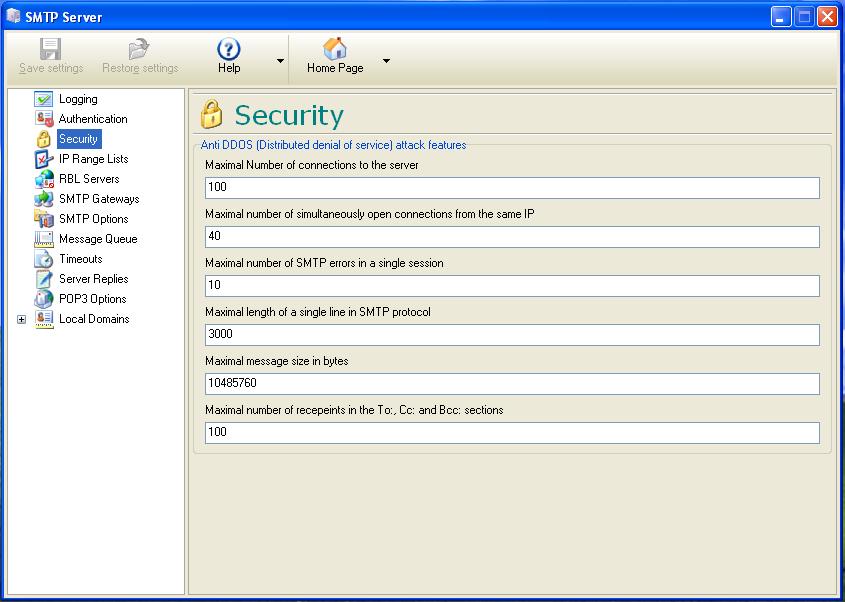Focus the SMTP errors per session field

(512, 286)
